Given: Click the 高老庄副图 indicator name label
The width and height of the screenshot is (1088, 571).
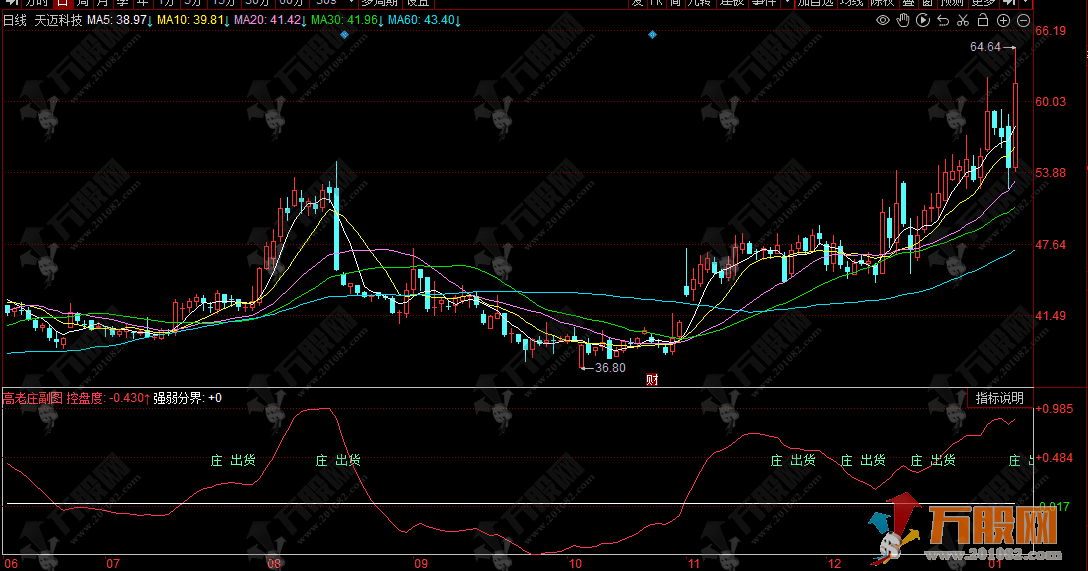Looking at the screenshot, I should pyautogui.click(x=33, y=398).
